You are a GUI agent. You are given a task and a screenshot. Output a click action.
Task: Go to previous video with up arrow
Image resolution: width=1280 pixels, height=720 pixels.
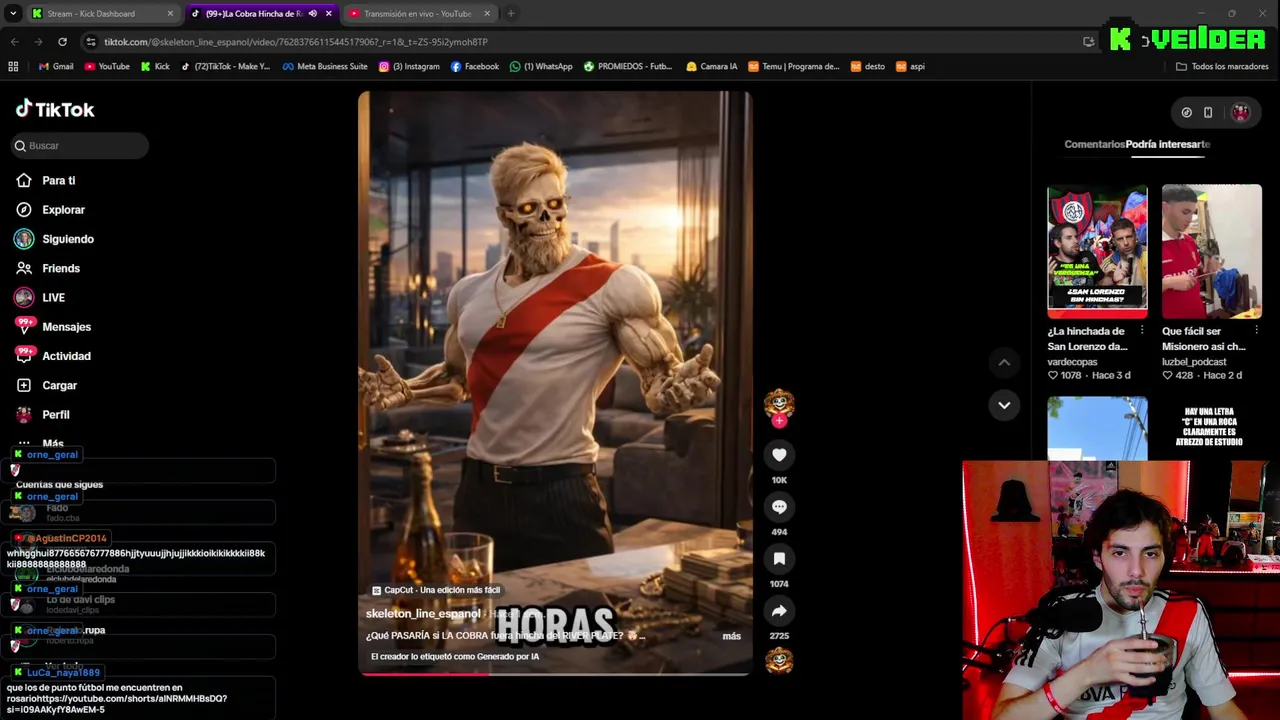pos(1004,362)
